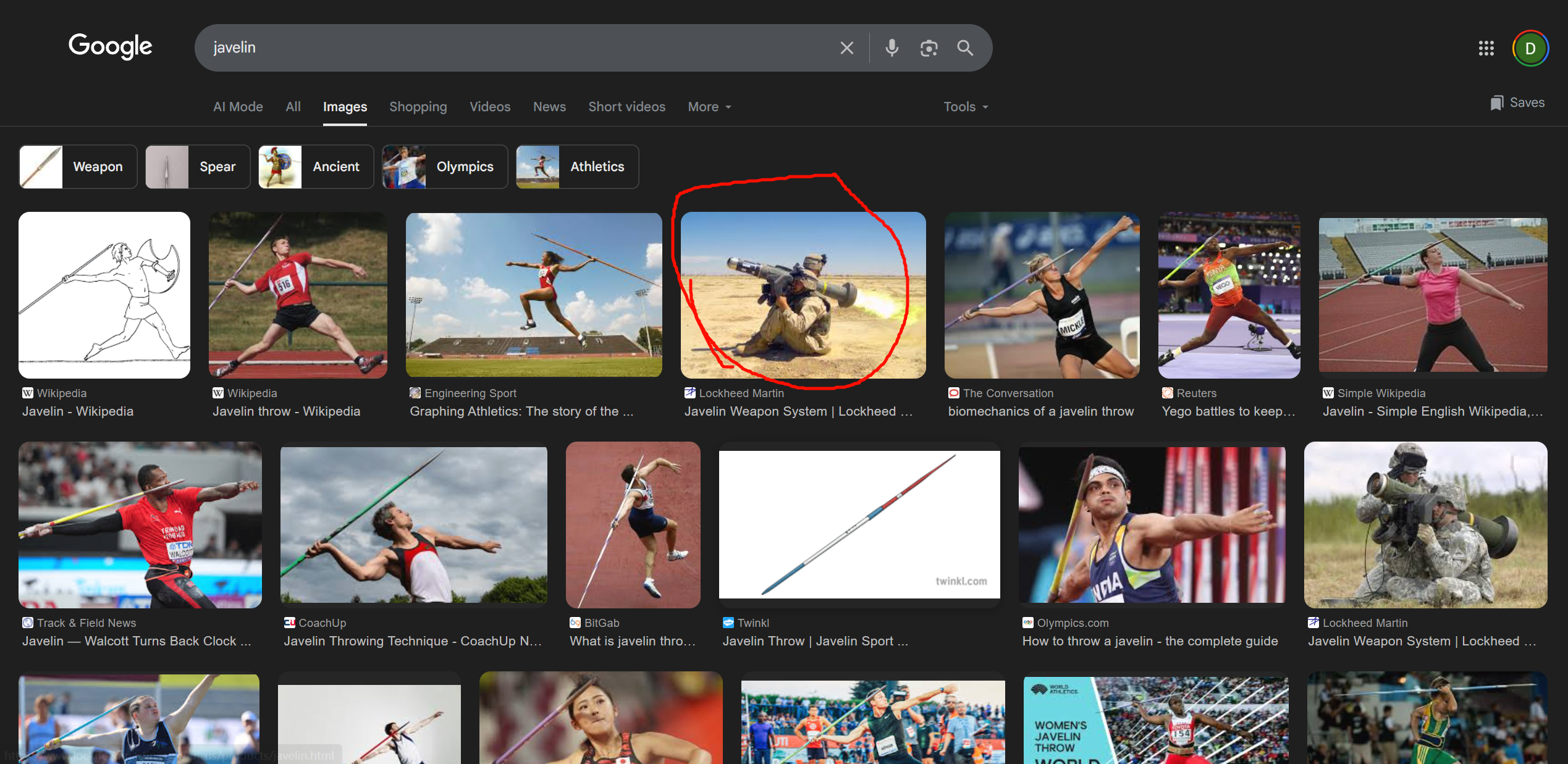Click the magnifying glass search icon

pyautogui.click(x=965, y=48)
